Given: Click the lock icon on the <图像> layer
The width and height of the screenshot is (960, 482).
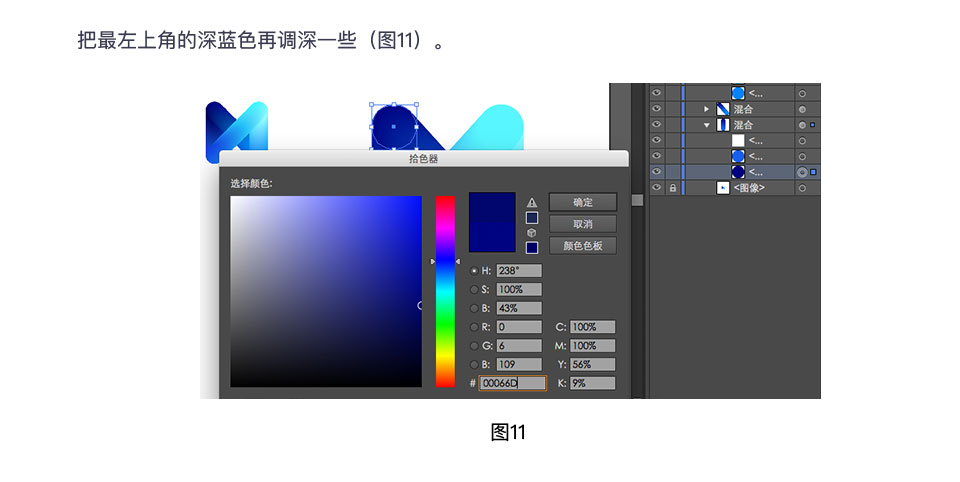Looking at the screenshot, I should point(673,188).
